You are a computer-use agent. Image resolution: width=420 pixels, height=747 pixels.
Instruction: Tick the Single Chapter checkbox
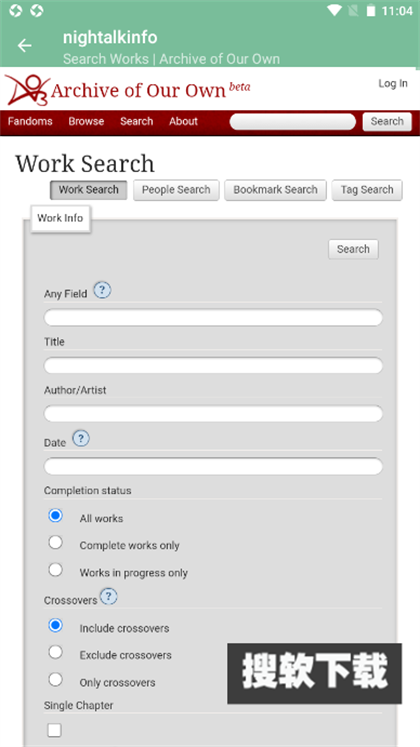(x=55, y=730)
